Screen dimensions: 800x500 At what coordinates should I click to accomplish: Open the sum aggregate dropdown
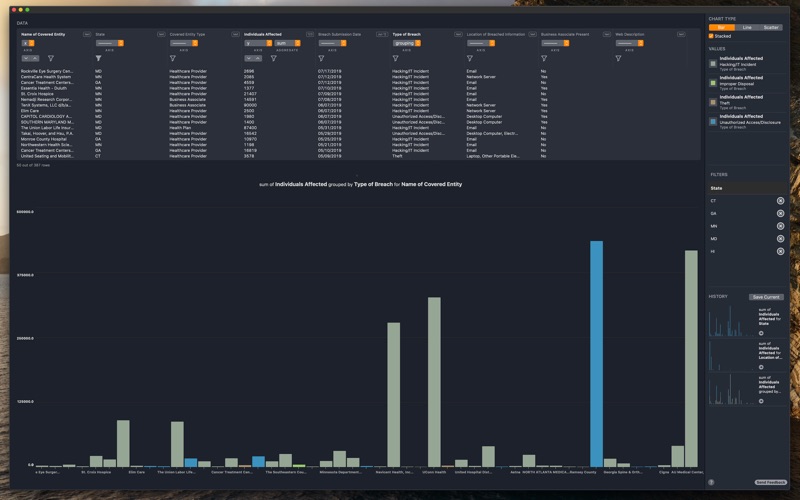(287, 43)
